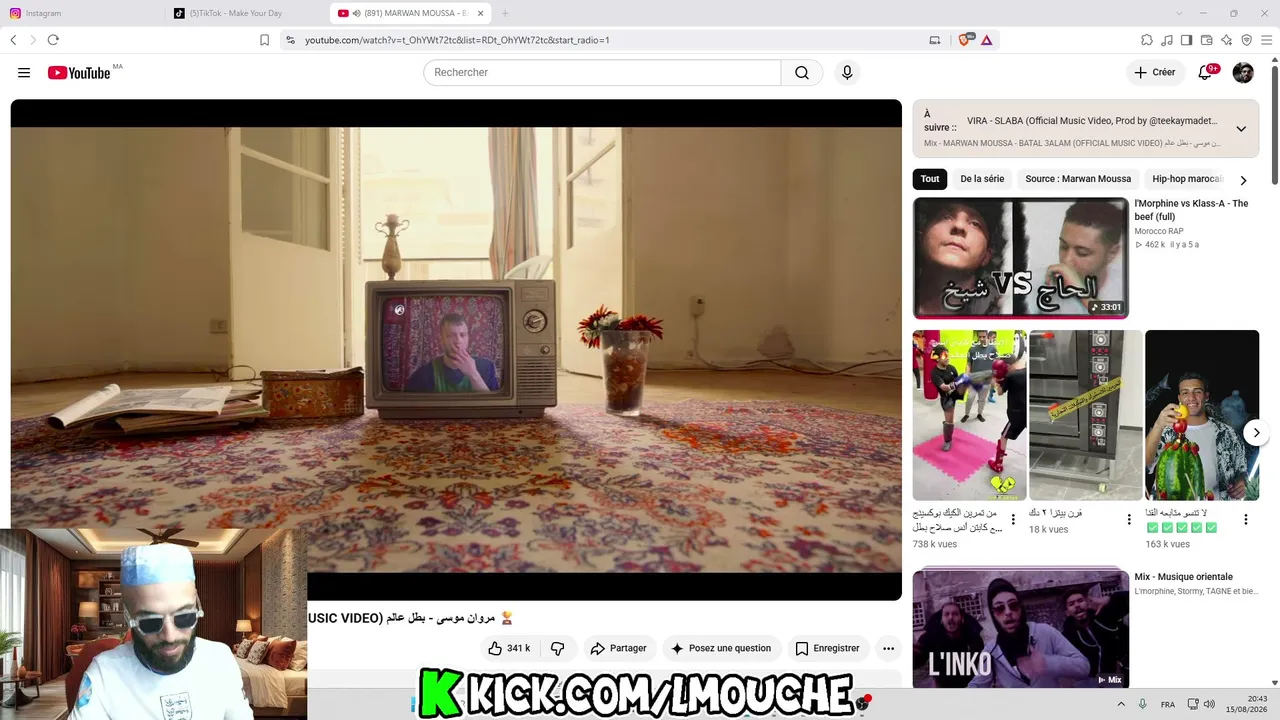
Task: Like the video with thumbs up
Action: tap(509, 648)
